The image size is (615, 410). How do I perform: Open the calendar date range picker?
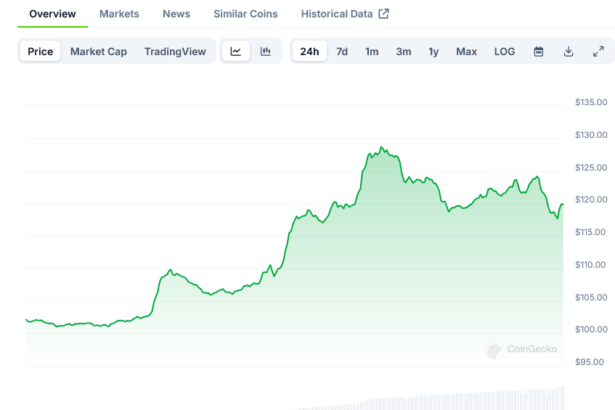point(538,51)
